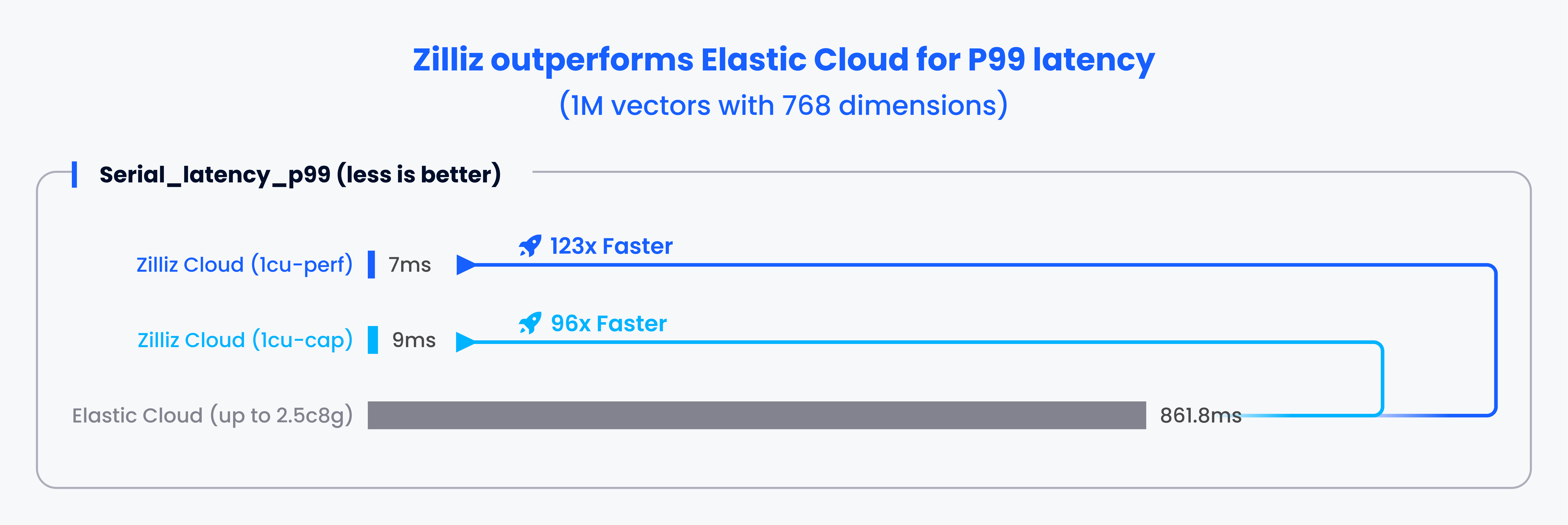Click the Zilliz Cloud (1cu-cap) label
The width and height of the screenshot is (1568, 525).
coord(245,340)
